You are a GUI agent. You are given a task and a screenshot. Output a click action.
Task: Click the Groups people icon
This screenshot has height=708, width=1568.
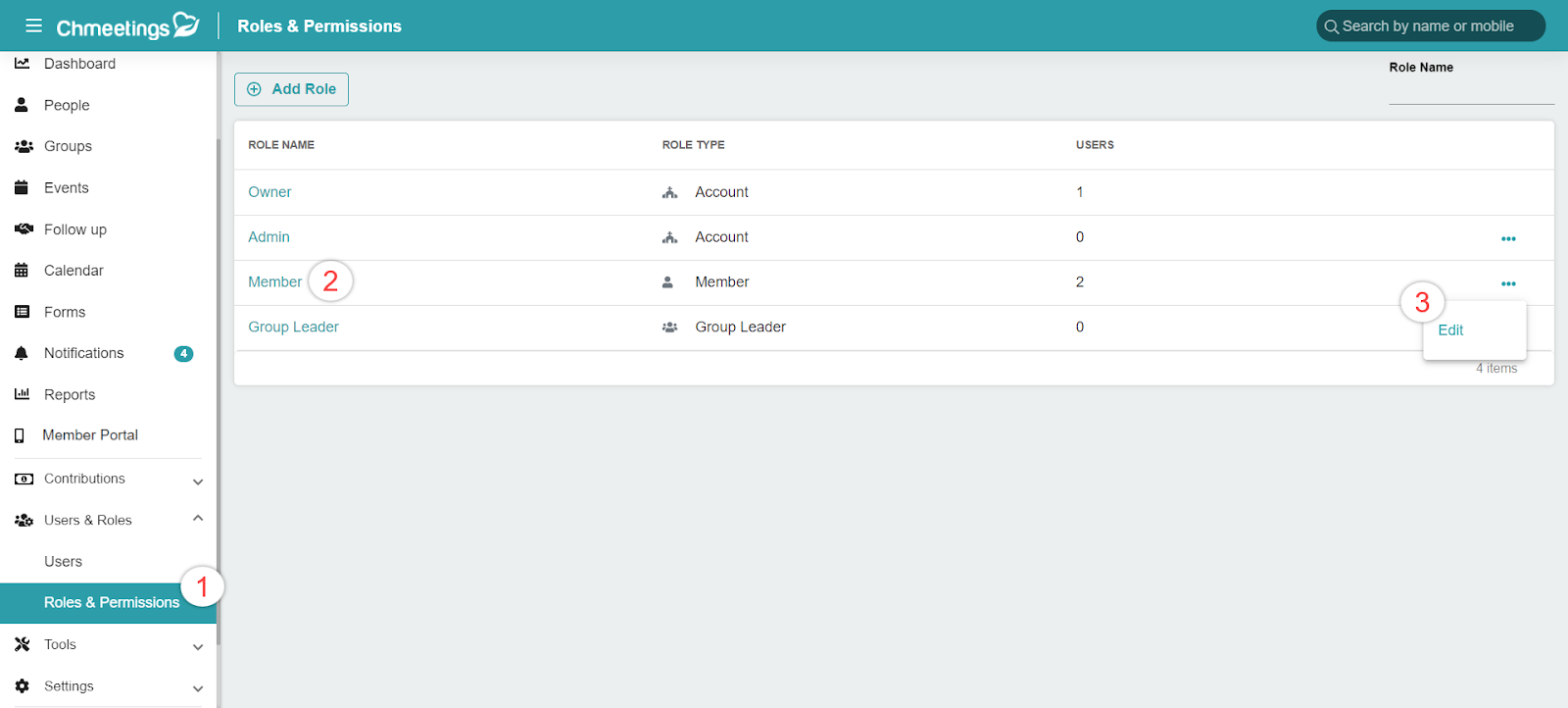click(x=24, y=146)
